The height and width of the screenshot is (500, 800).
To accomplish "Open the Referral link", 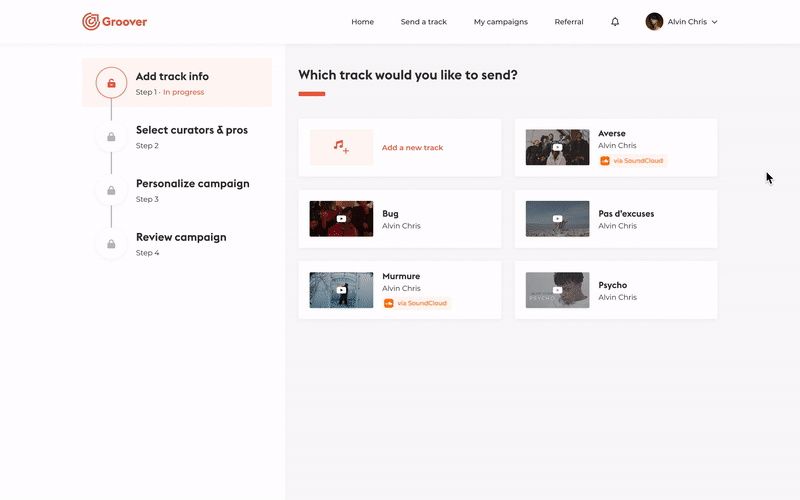I will point(569,22).
